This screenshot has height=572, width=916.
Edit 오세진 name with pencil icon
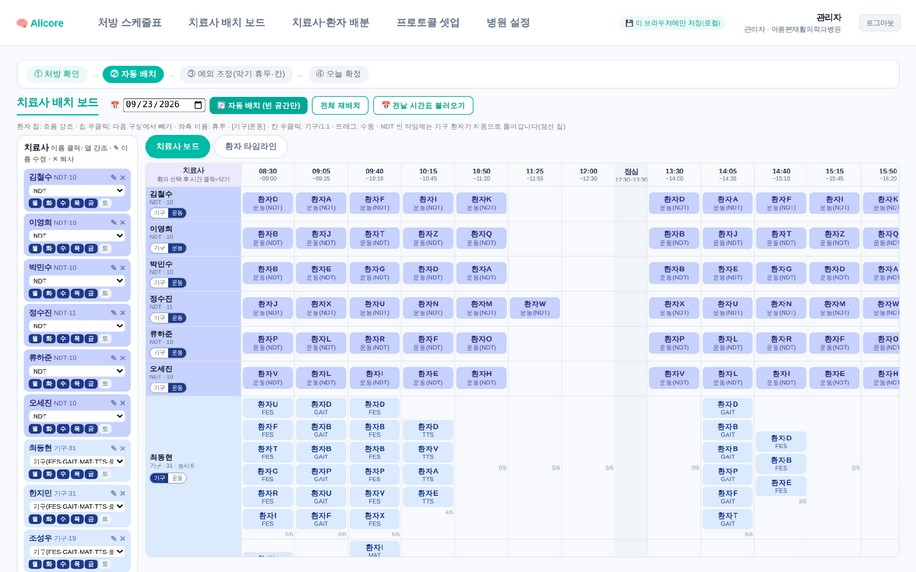(113, 403)
